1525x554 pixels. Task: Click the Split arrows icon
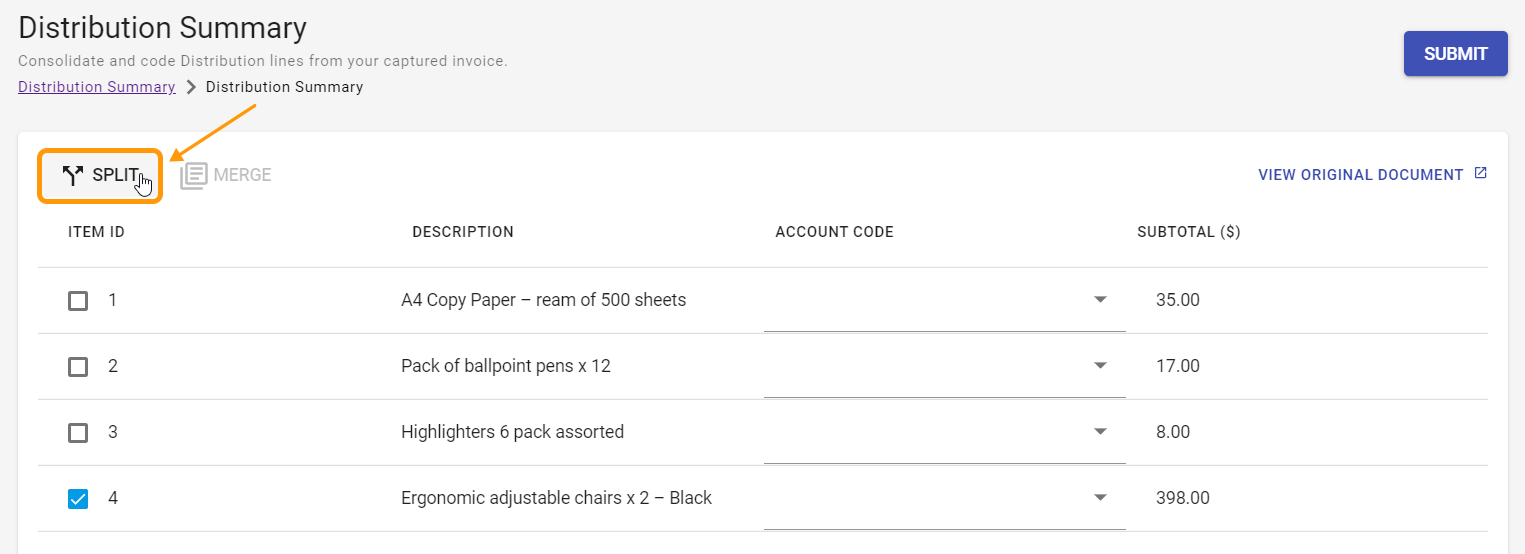coord(73,176)
